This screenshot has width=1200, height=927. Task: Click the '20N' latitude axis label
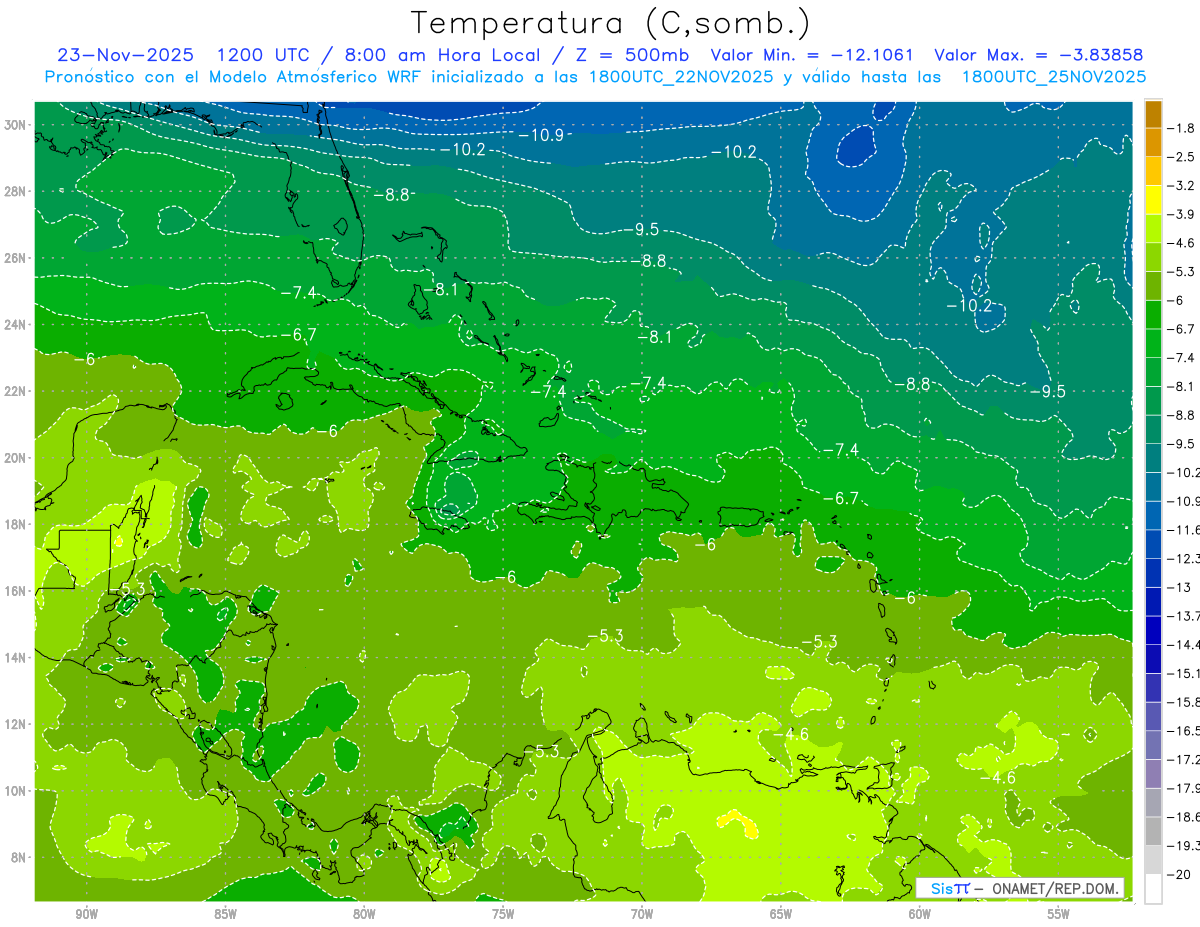click(15, 458)
